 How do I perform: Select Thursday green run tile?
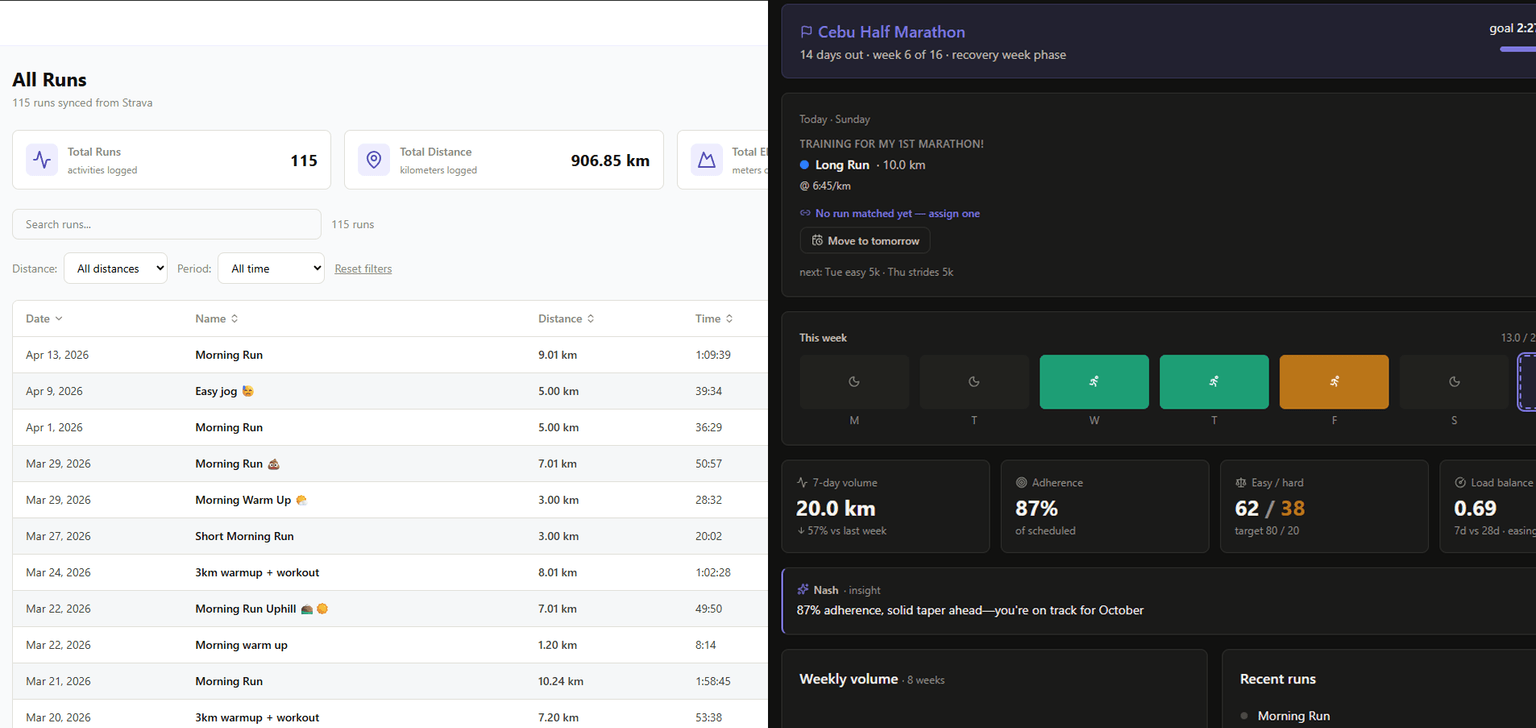[1214, 382]
